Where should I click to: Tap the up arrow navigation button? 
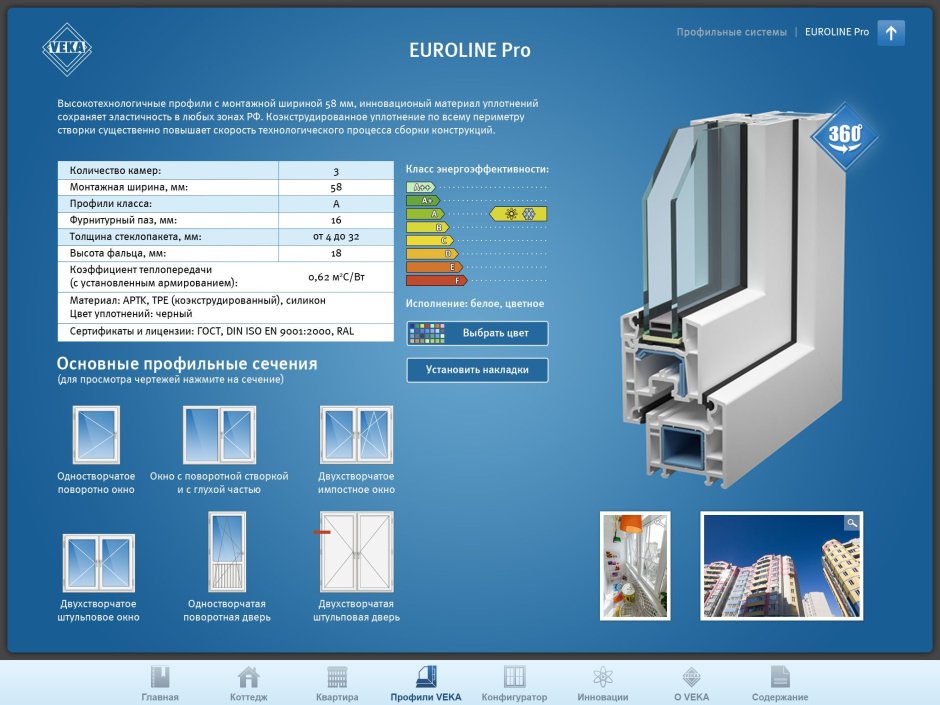pyautogui.click(x=891, y=32)
